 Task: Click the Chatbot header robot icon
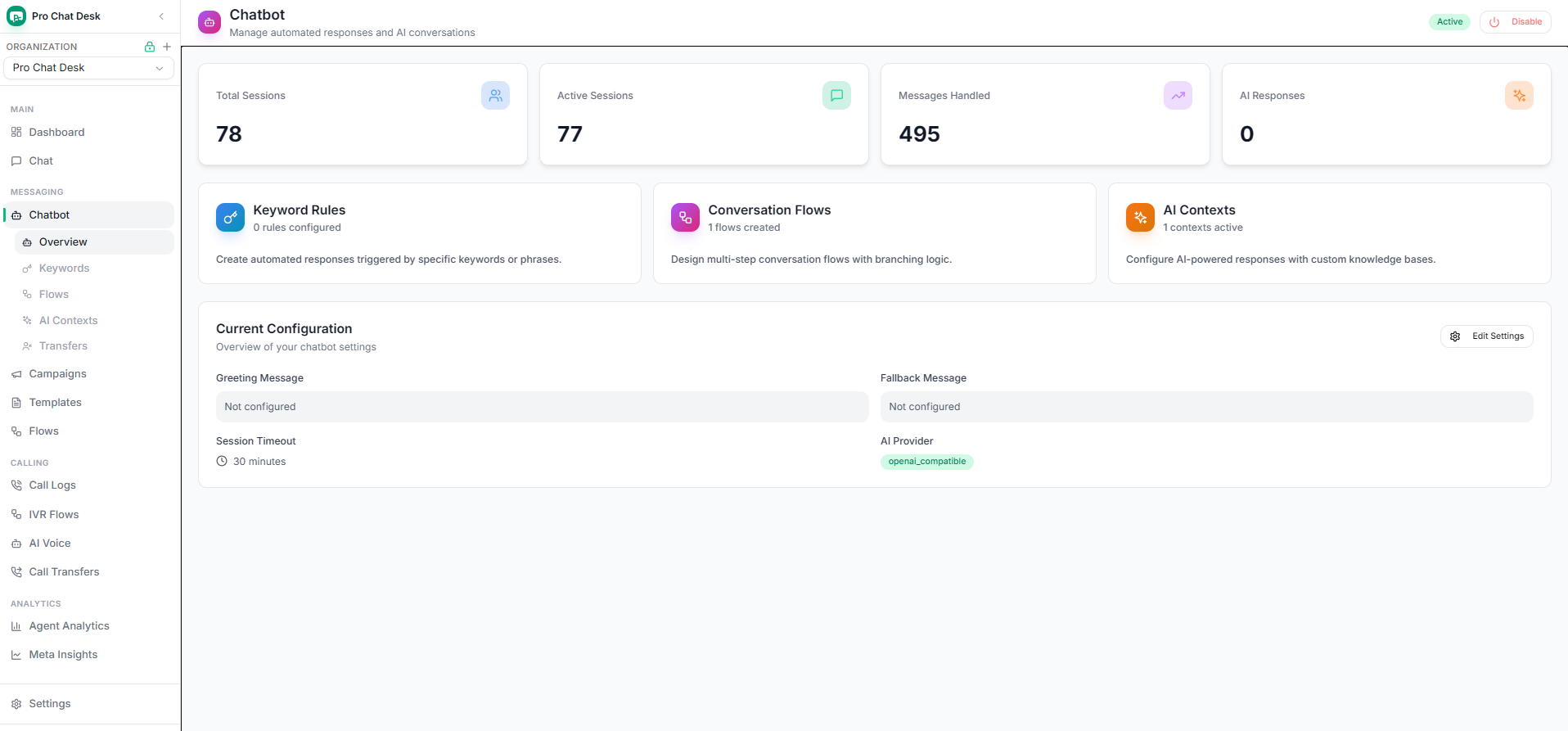[210, 22]
